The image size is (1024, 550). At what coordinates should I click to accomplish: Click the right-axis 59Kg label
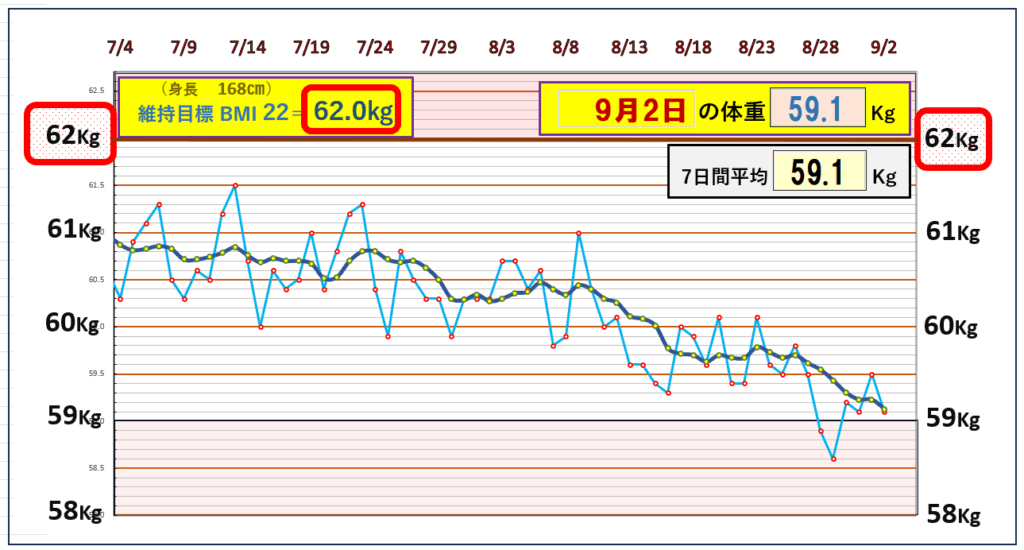pyautogui.click(x=953, y=418)
